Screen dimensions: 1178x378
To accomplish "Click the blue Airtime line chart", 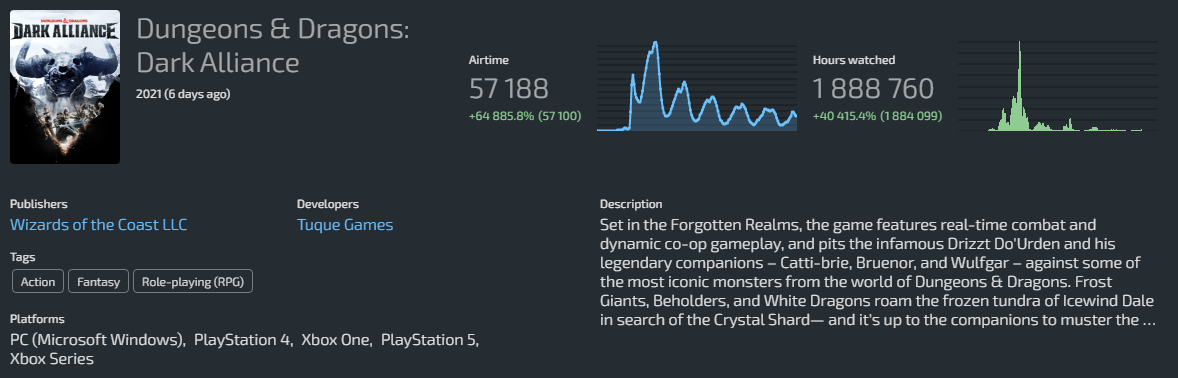I will (x=697, y=86).
